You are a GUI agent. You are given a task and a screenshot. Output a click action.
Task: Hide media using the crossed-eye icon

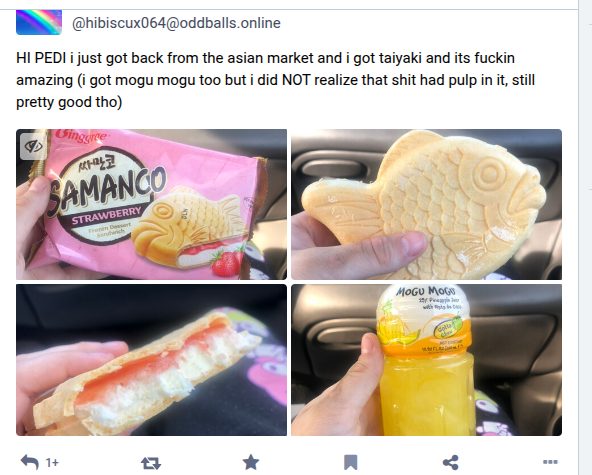pos(33,146)
